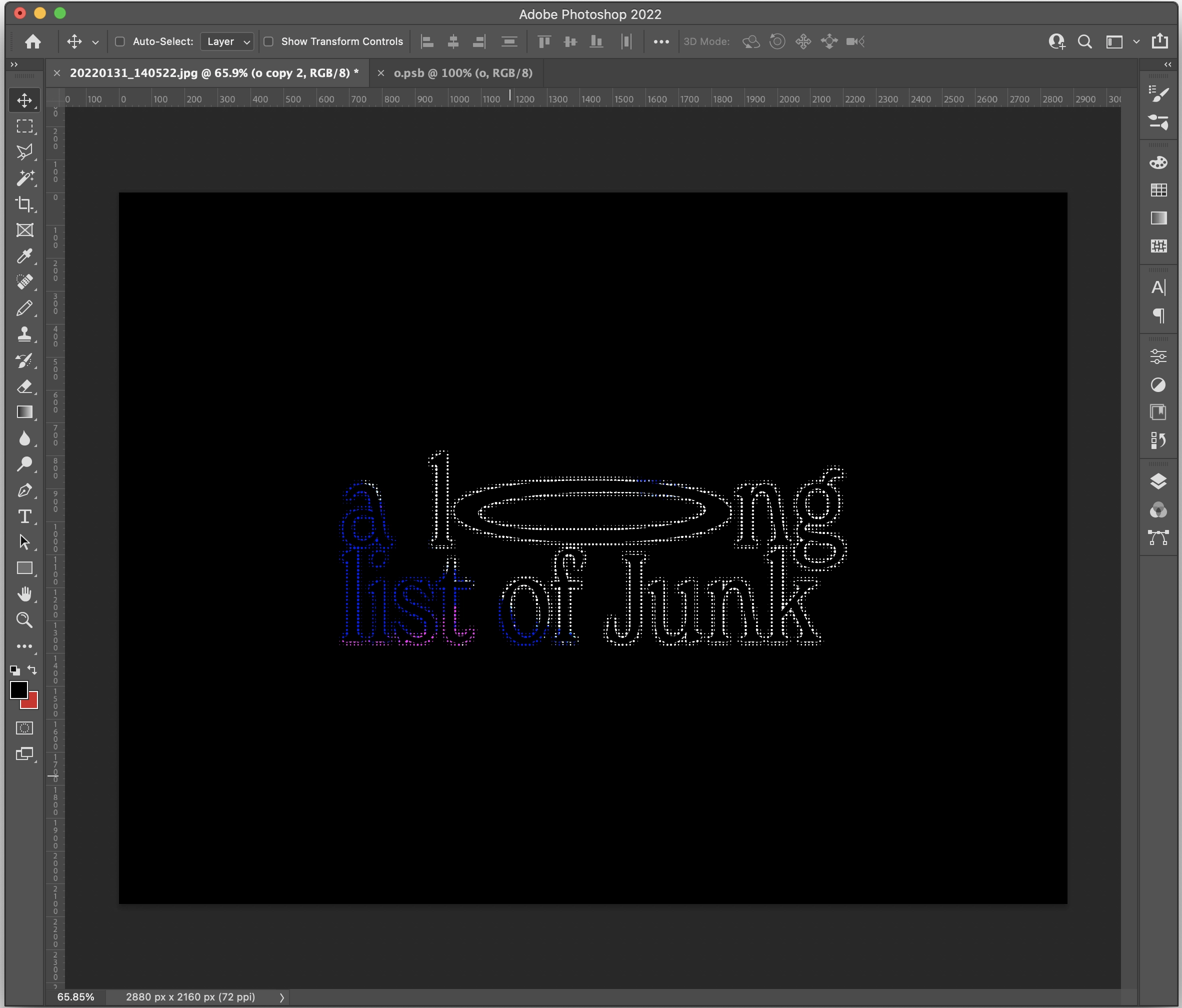Expand the right panel dock arrows

(1167, 64)
